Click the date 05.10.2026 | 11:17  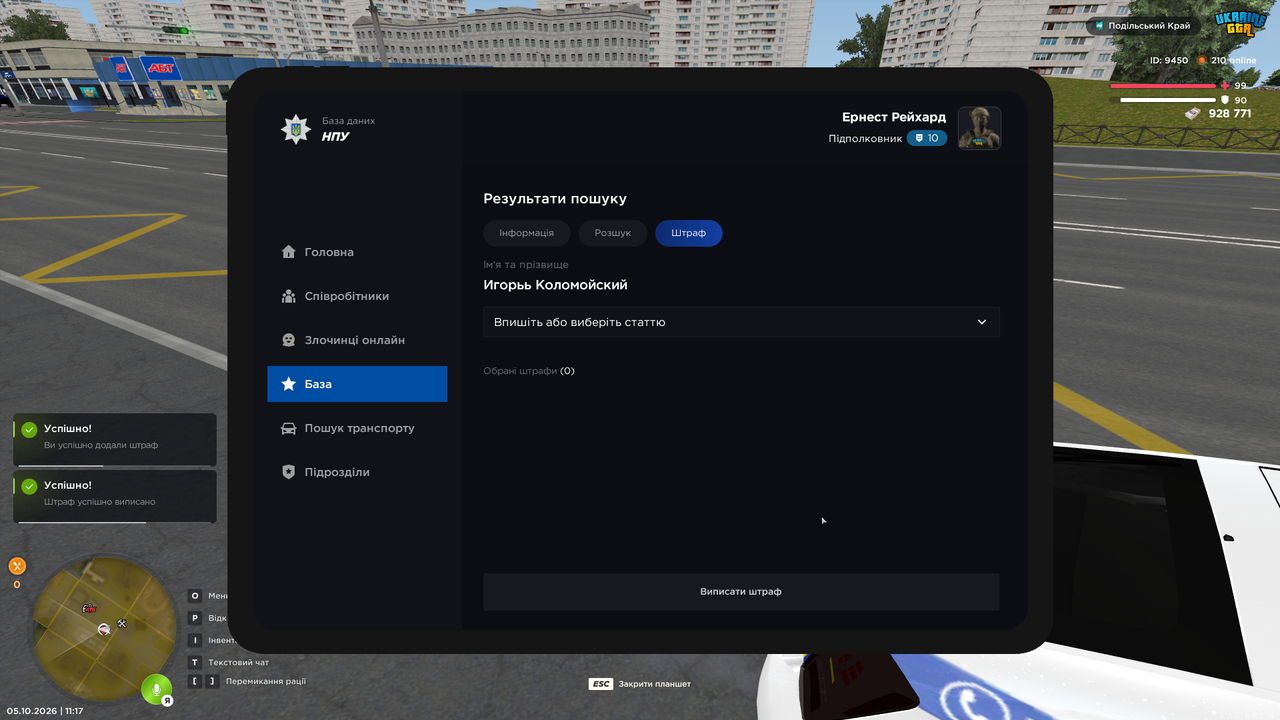pyautogui.click(x=45, y=711)
